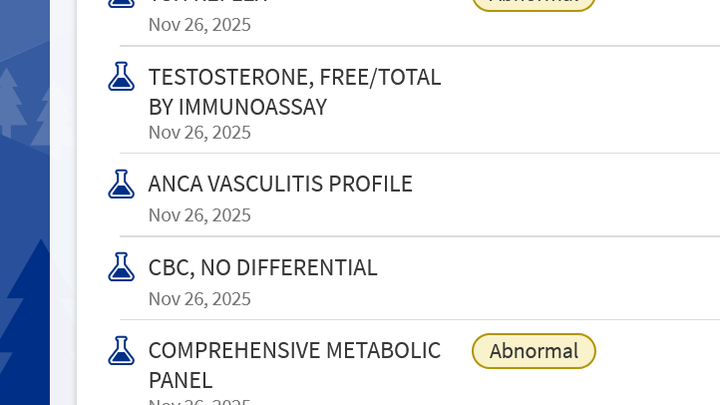Viewport: 720px width, 405px height.
Task: Click the cut-off Abnormal badge at the top
Action: coord(533,3)
